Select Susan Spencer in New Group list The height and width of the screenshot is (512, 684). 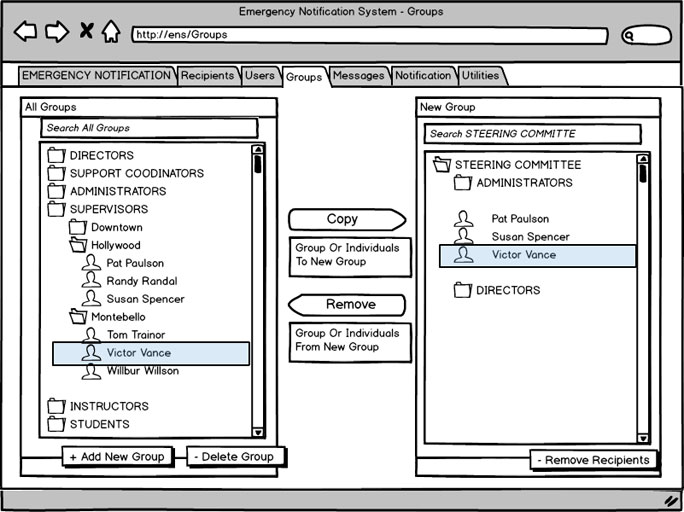click(530, 237)
